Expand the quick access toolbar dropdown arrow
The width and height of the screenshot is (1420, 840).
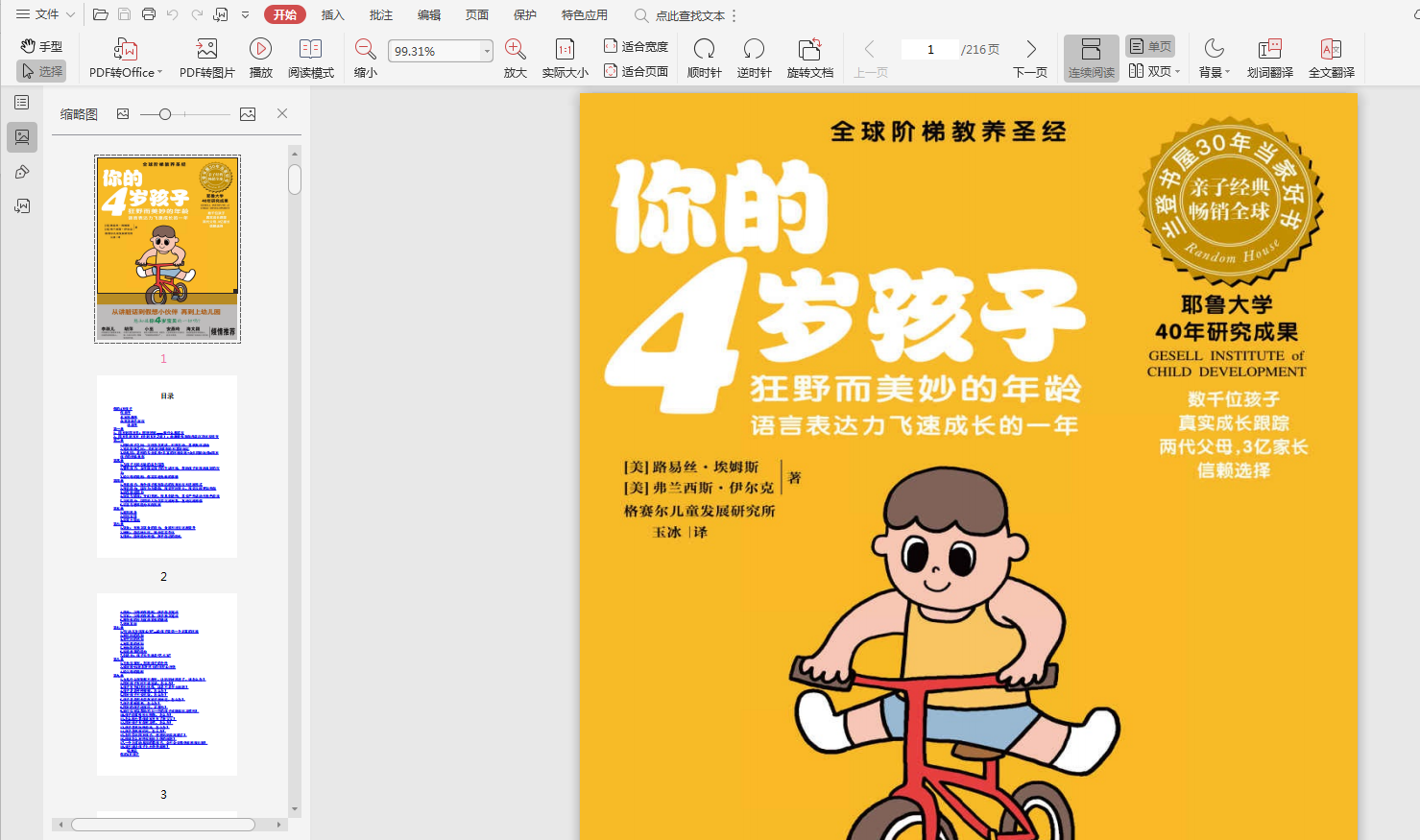point(245,15)
